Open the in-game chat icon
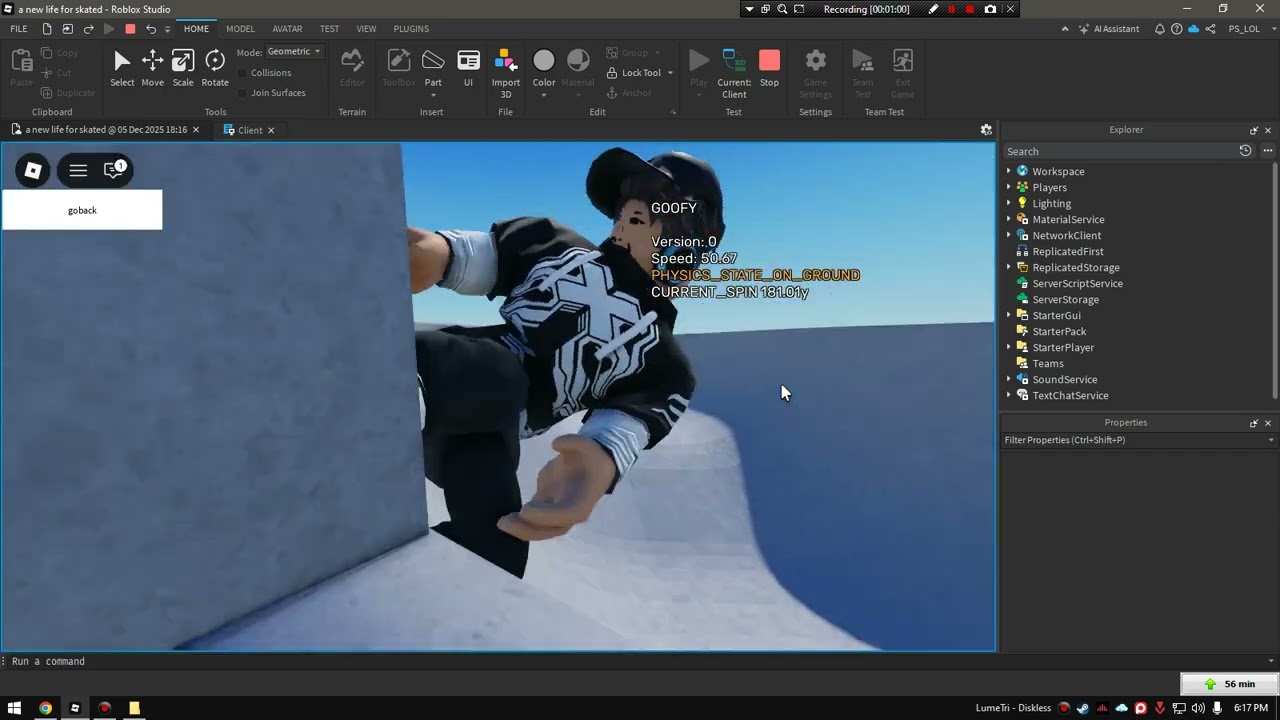The width and height of the screenshot is (1280, 720). click(114, 170)
